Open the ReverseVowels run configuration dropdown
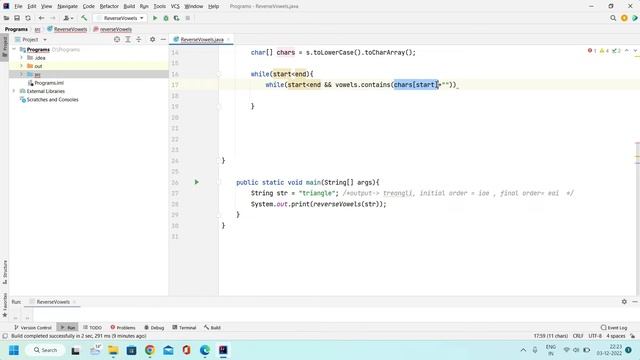The image size is (640, 360). pyautogui.click(x=120, y=18)
